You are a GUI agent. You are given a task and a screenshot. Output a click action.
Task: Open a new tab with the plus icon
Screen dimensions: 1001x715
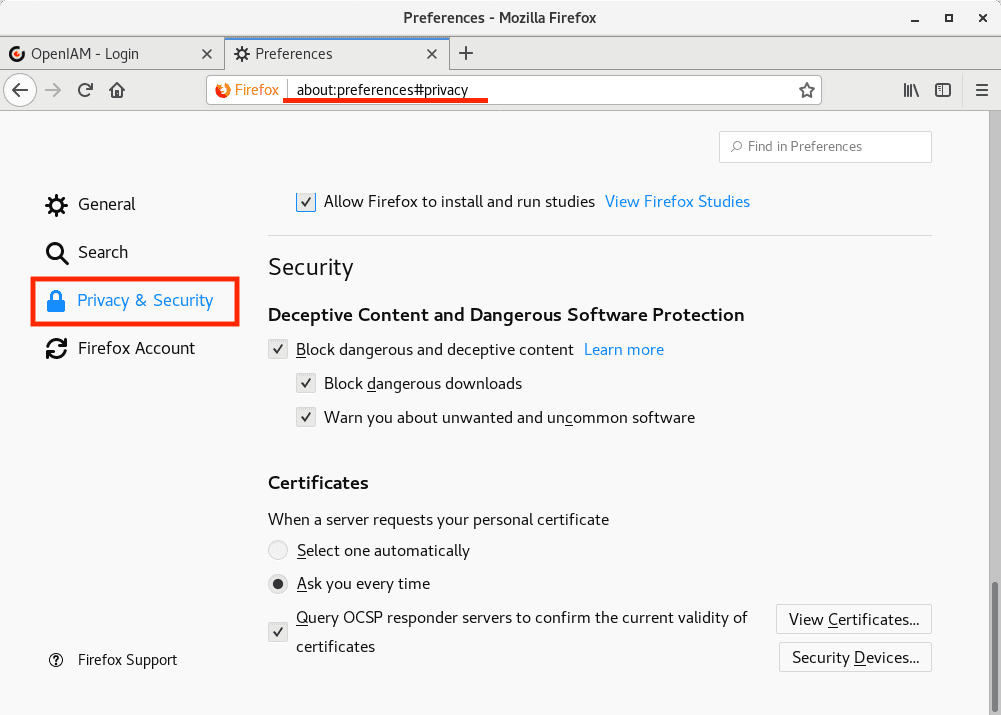[466, 54]
